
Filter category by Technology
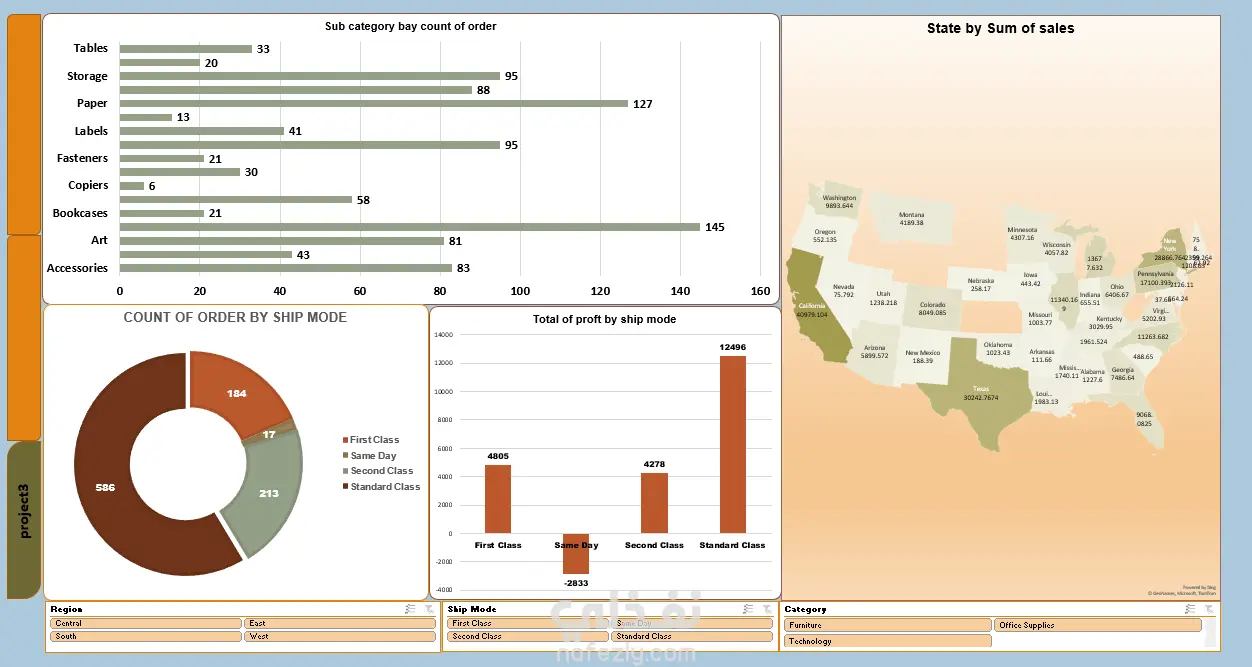(x=888, y=641)
